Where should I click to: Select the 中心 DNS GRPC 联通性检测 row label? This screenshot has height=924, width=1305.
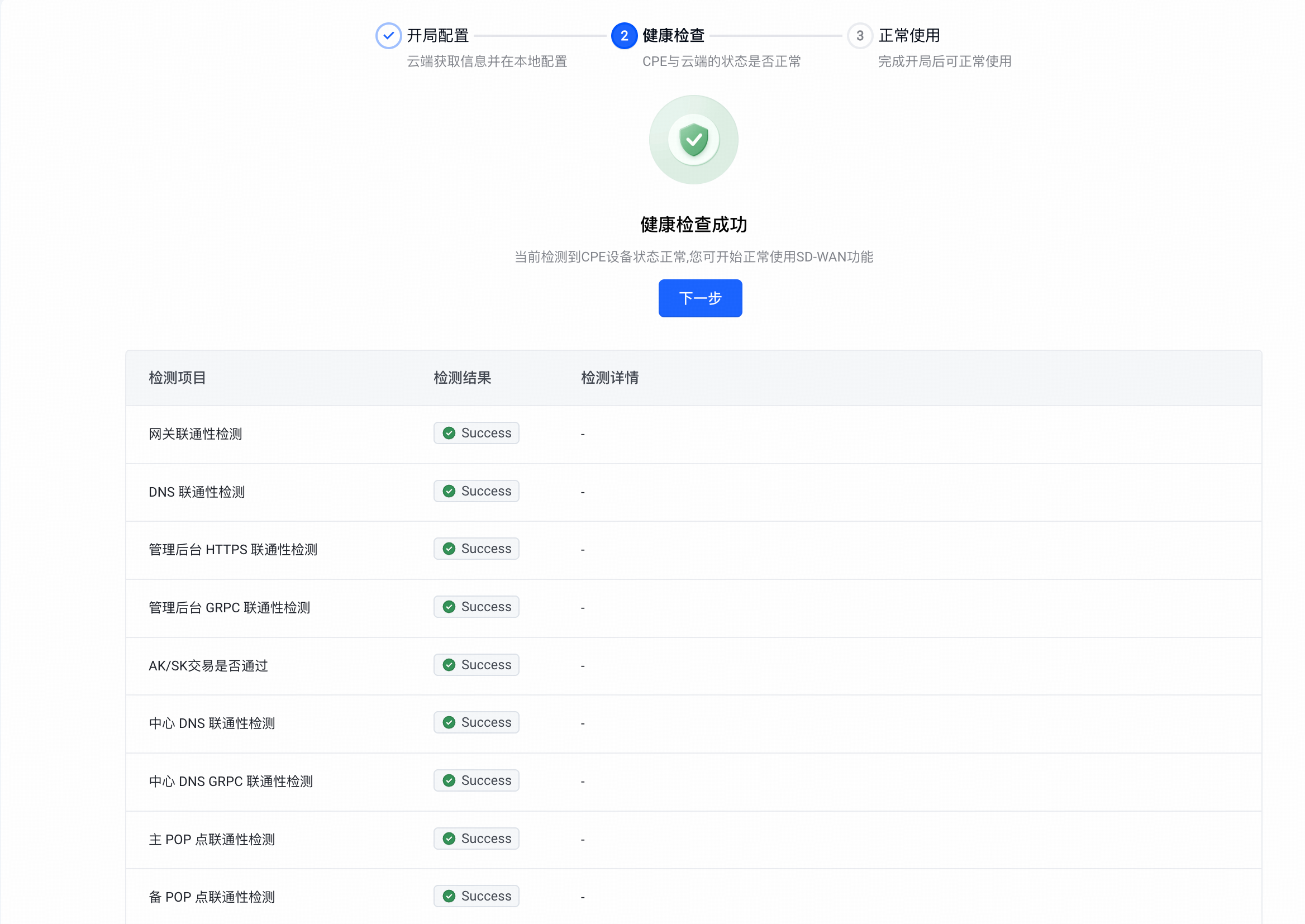(231, 781)
